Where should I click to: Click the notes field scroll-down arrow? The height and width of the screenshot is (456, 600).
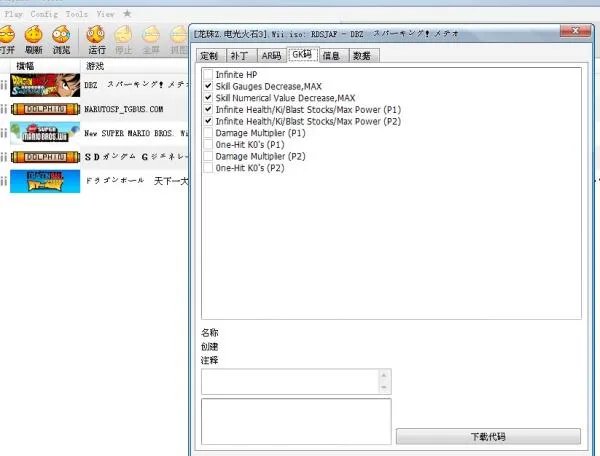click(x=384, y=388)
